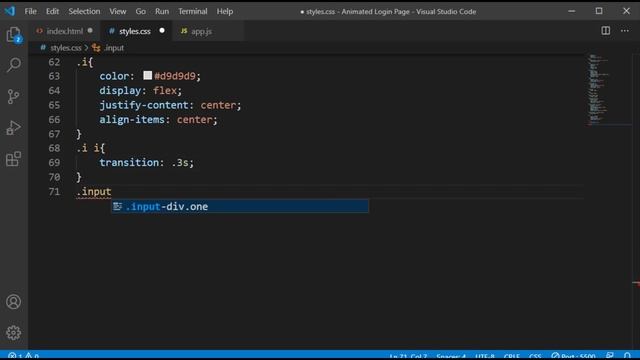Click line number 62 in the gutter

[x=54, y=62]
